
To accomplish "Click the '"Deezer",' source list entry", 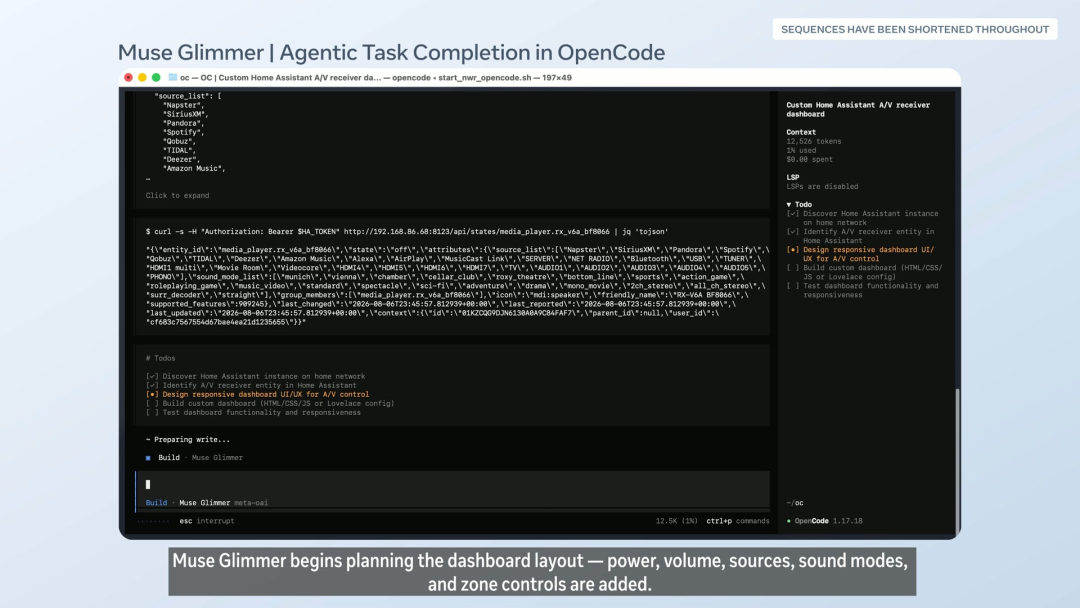I will (181, 159).
